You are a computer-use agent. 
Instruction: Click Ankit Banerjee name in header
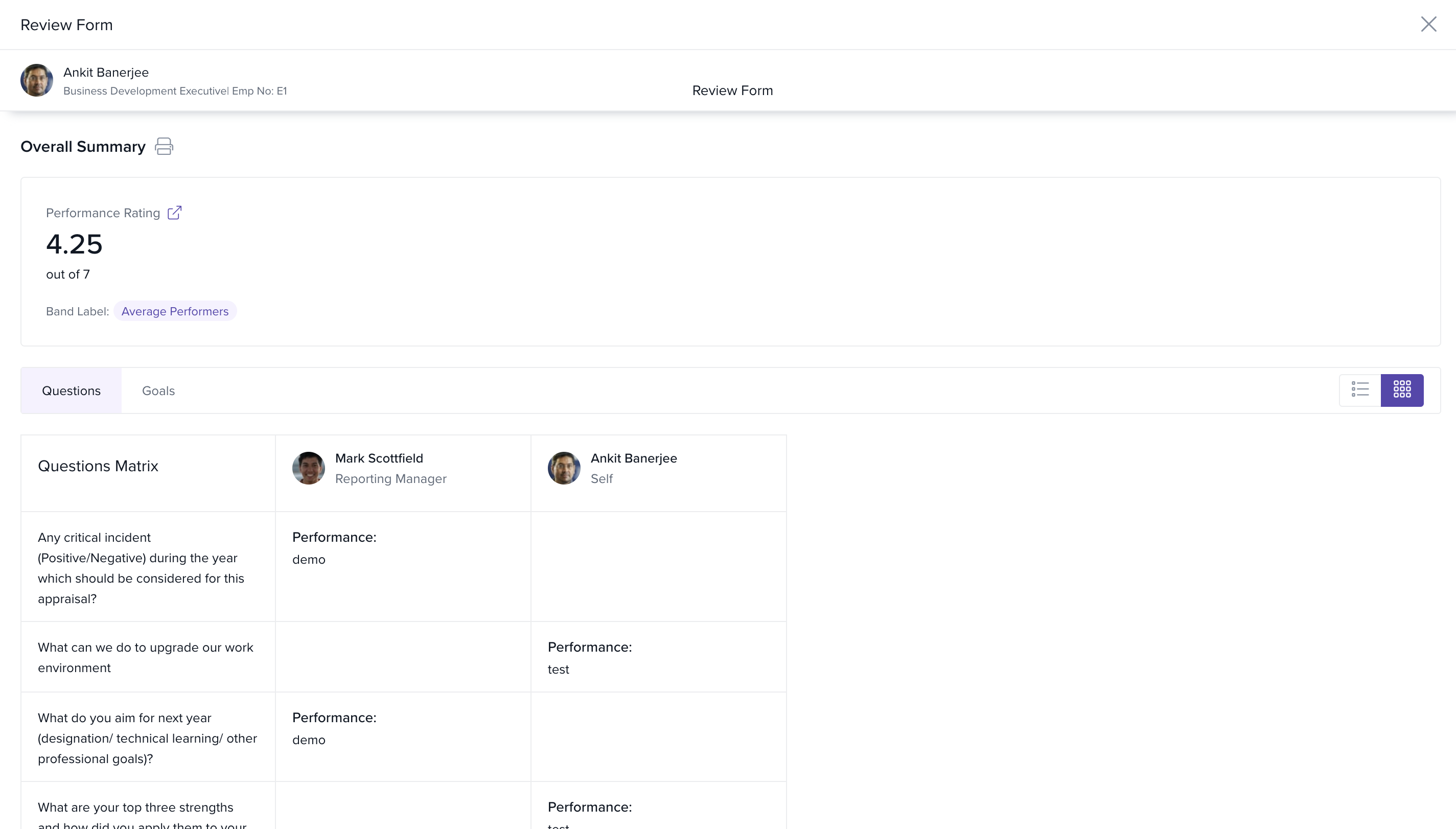pyautogui.click(x=106, y=72)
